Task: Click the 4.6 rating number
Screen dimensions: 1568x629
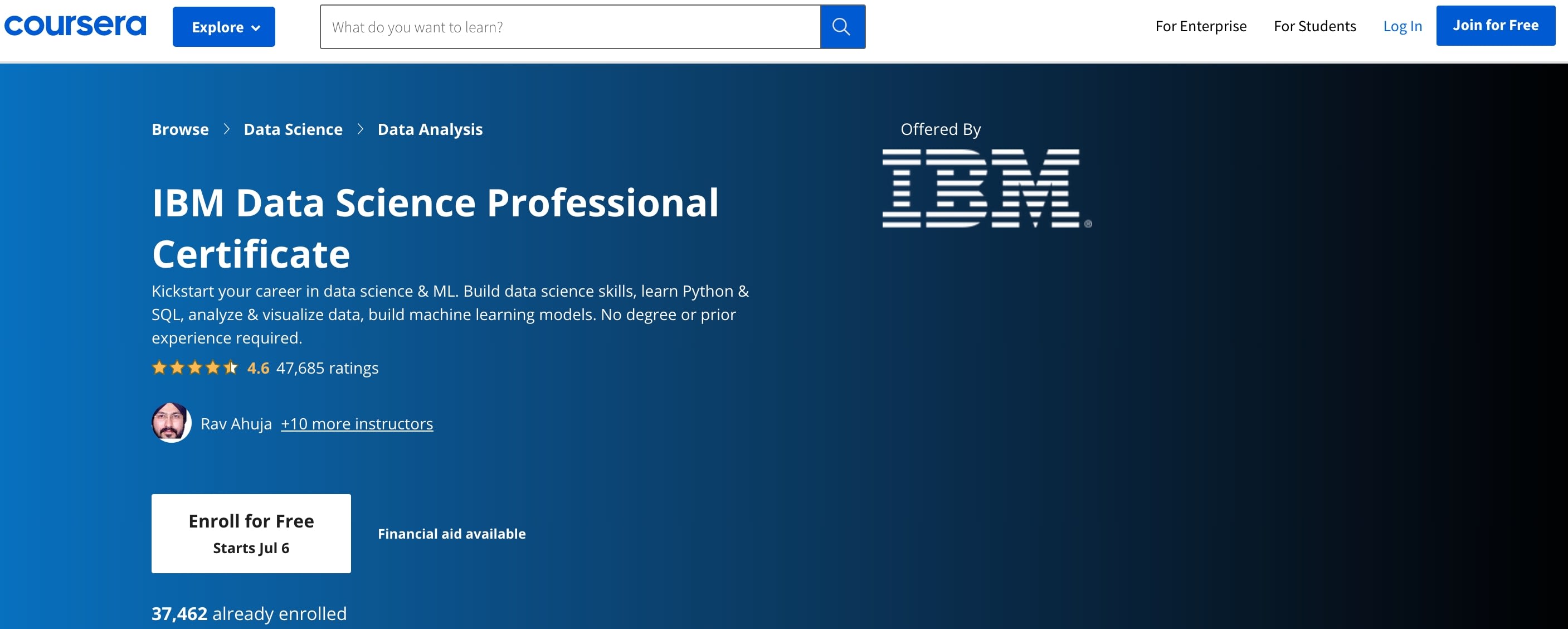Action: 258,368
